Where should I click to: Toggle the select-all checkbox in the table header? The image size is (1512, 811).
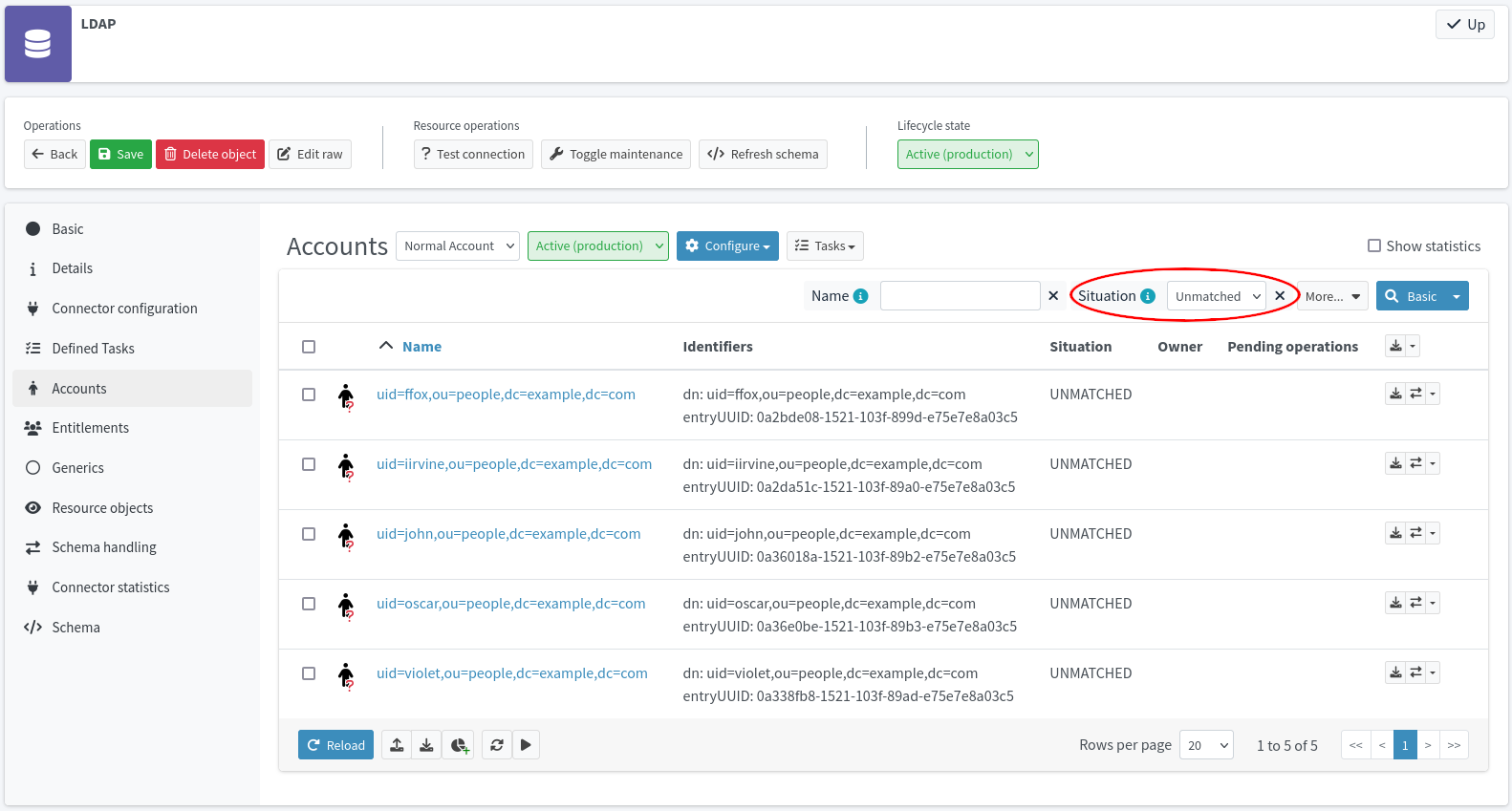pyautogui.click(x=309, y=347)
